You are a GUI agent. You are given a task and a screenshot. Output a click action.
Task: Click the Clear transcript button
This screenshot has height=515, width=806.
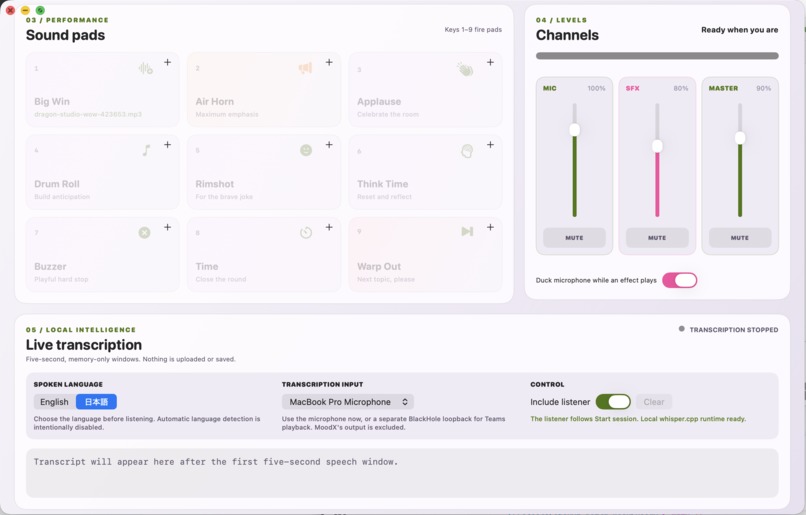[x=654, y=402]
